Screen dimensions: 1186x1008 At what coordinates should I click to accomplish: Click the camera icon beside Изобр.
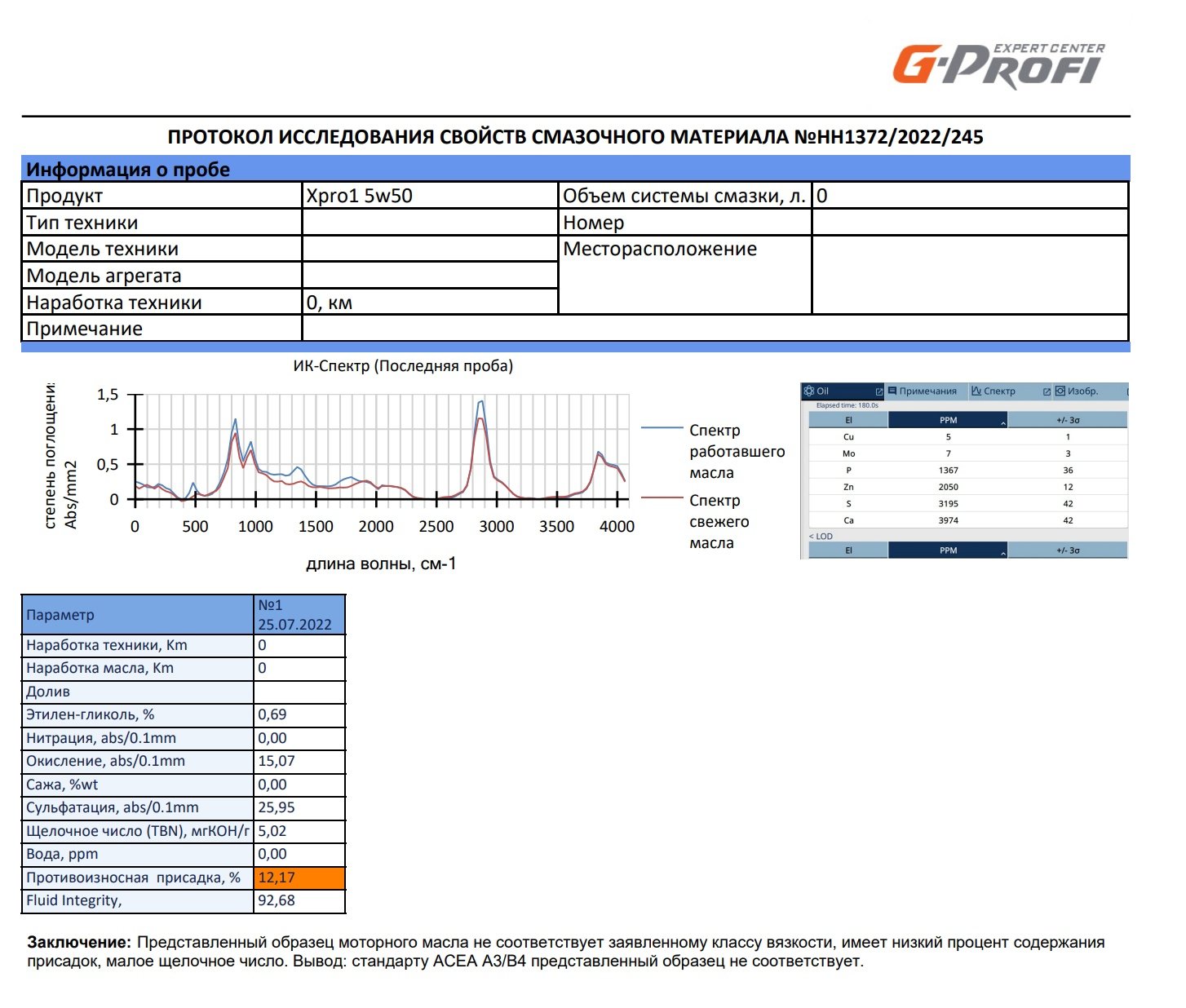pos(1060,391)
